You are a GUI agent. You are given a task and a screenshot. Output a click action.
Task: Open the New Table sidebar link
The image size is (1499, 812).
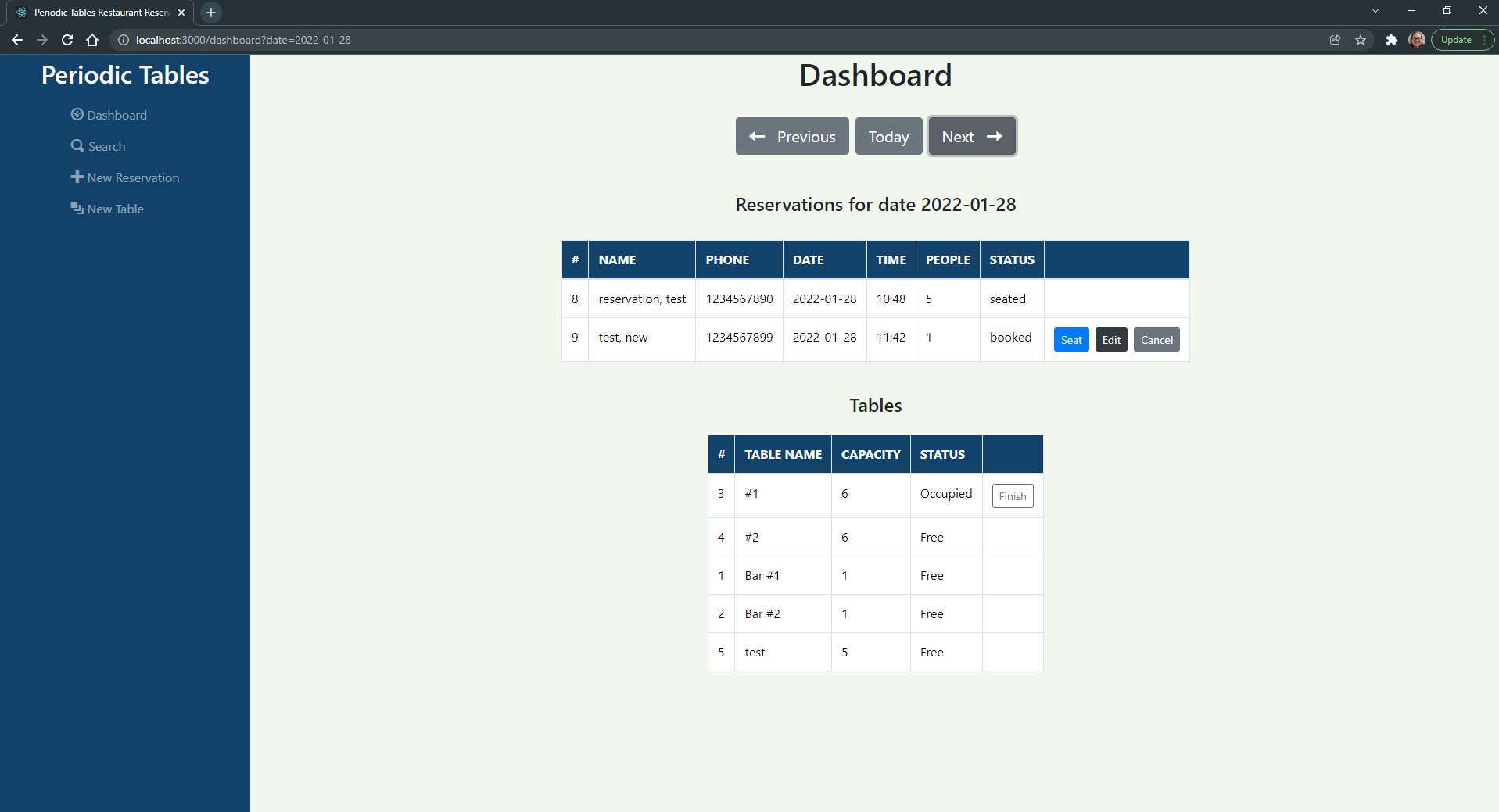[x=107, y=209]
